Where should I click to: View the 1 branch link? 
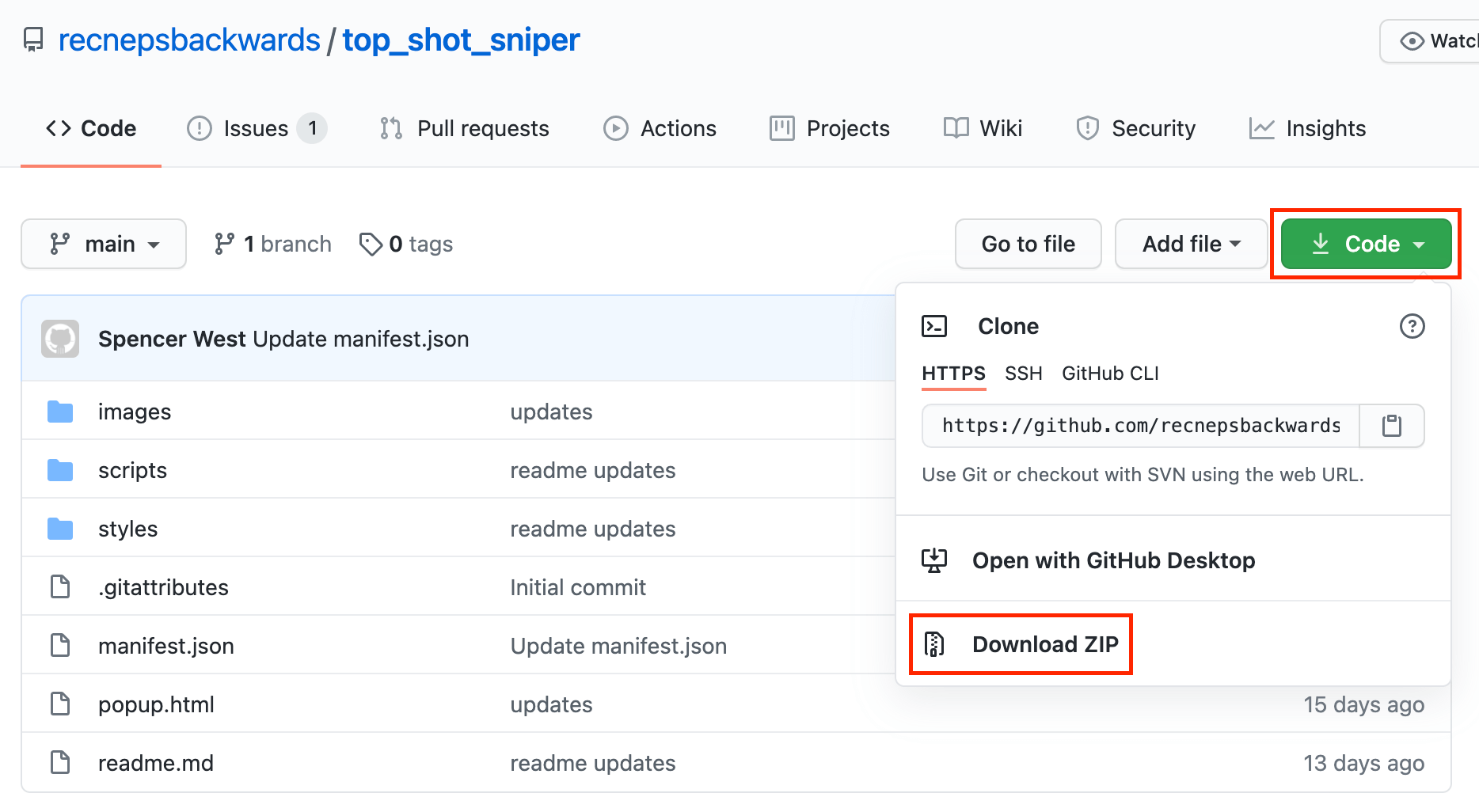pyautogui.click(x=272, y=244)
